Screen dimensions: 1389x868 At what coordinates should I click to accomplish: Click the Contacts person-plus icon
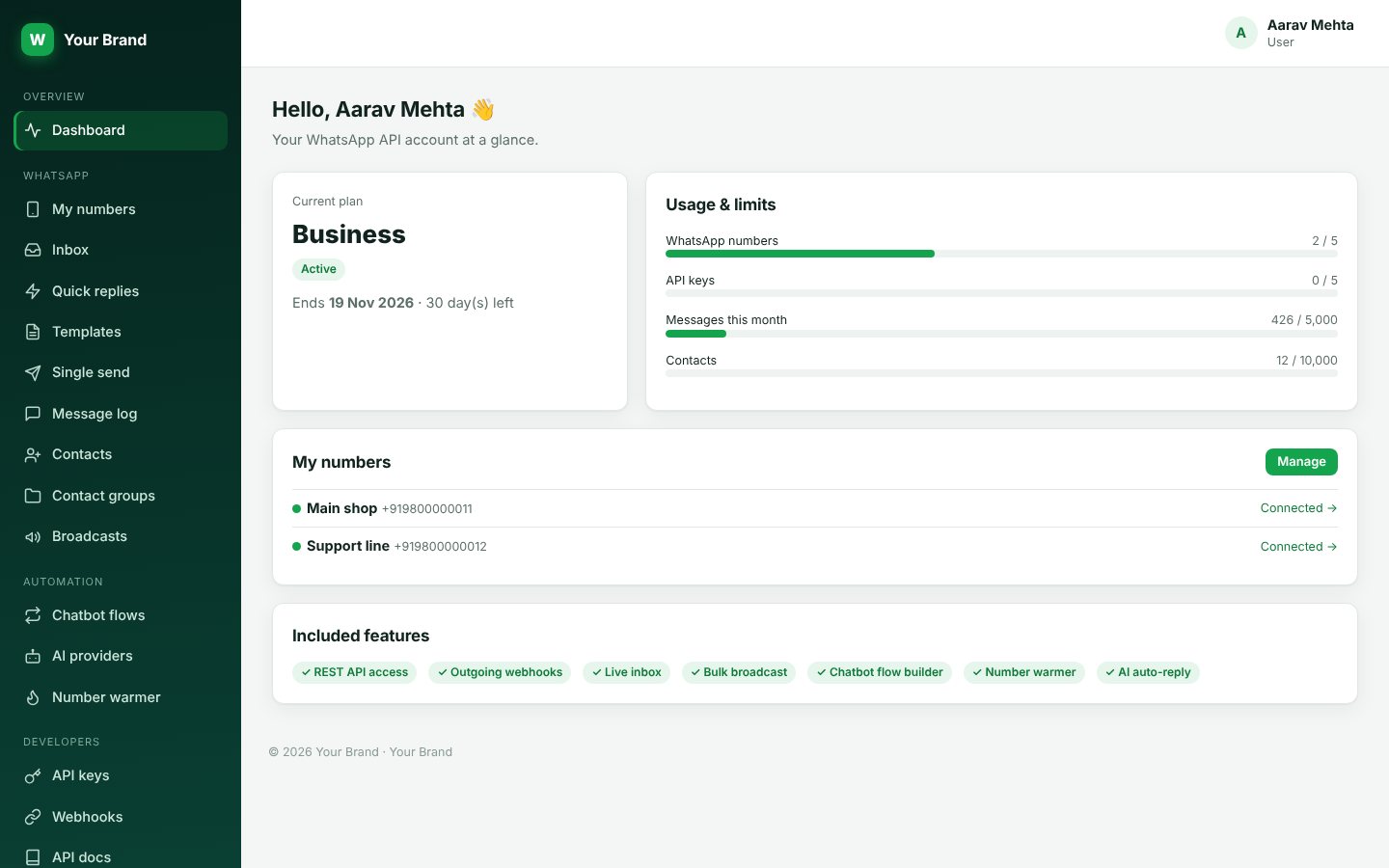coord(33,454)
